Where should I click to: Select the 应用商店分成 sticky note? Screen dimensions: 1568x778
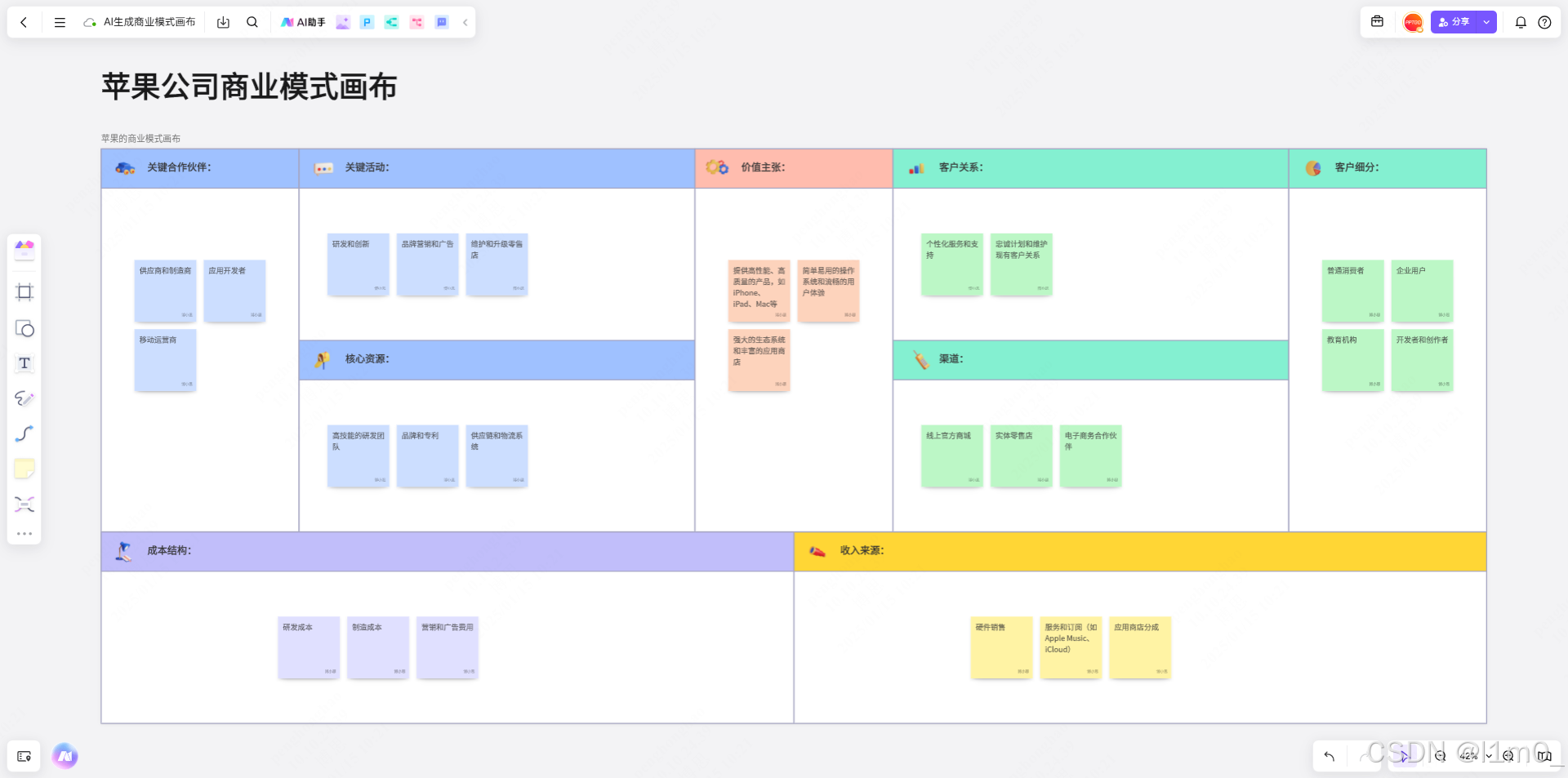click(x=1141, y=647)
